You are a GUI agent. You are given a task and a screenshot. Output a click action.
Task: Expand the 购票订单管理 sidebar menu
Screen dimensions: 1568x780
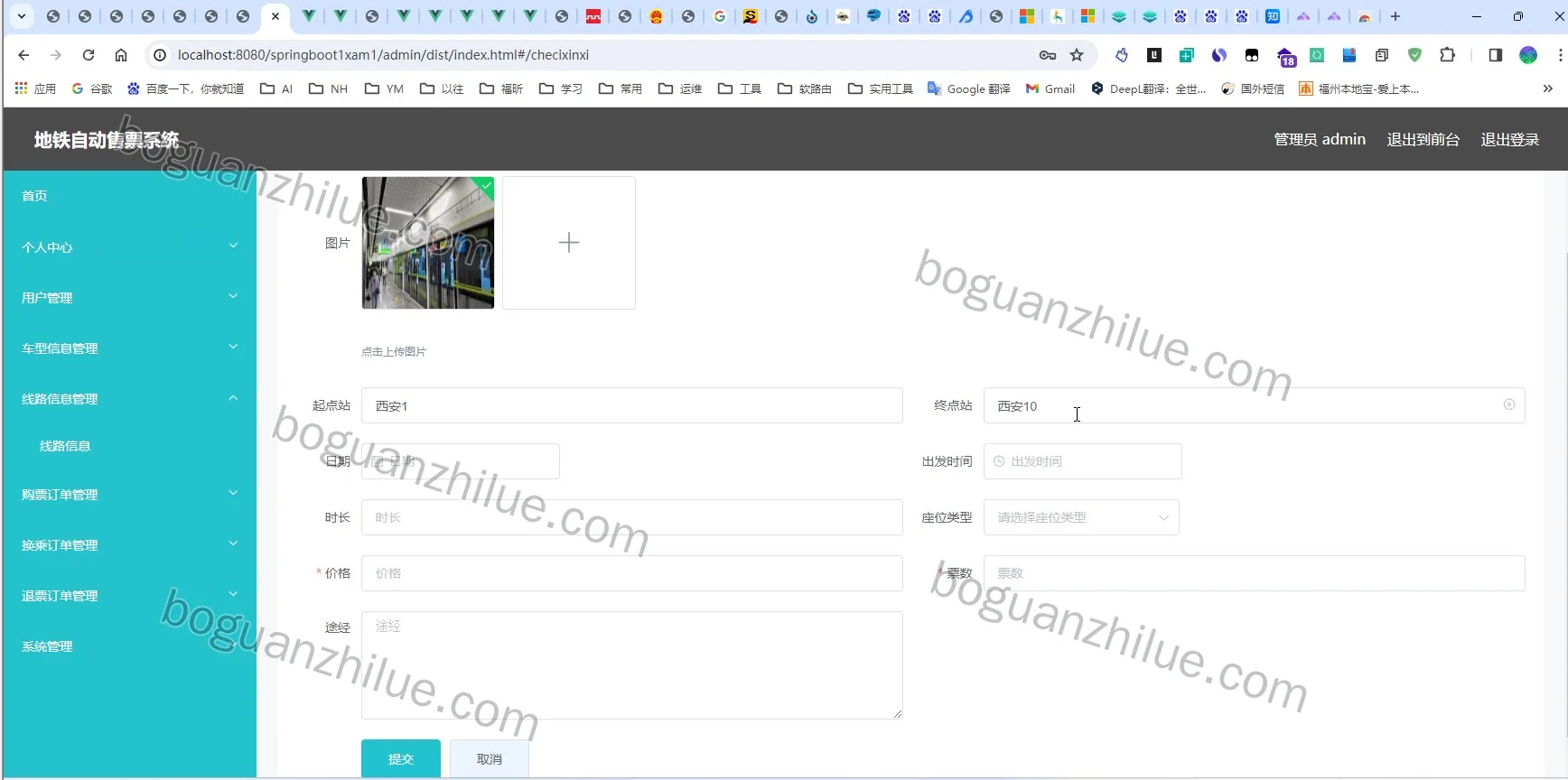tap(129, 494)
